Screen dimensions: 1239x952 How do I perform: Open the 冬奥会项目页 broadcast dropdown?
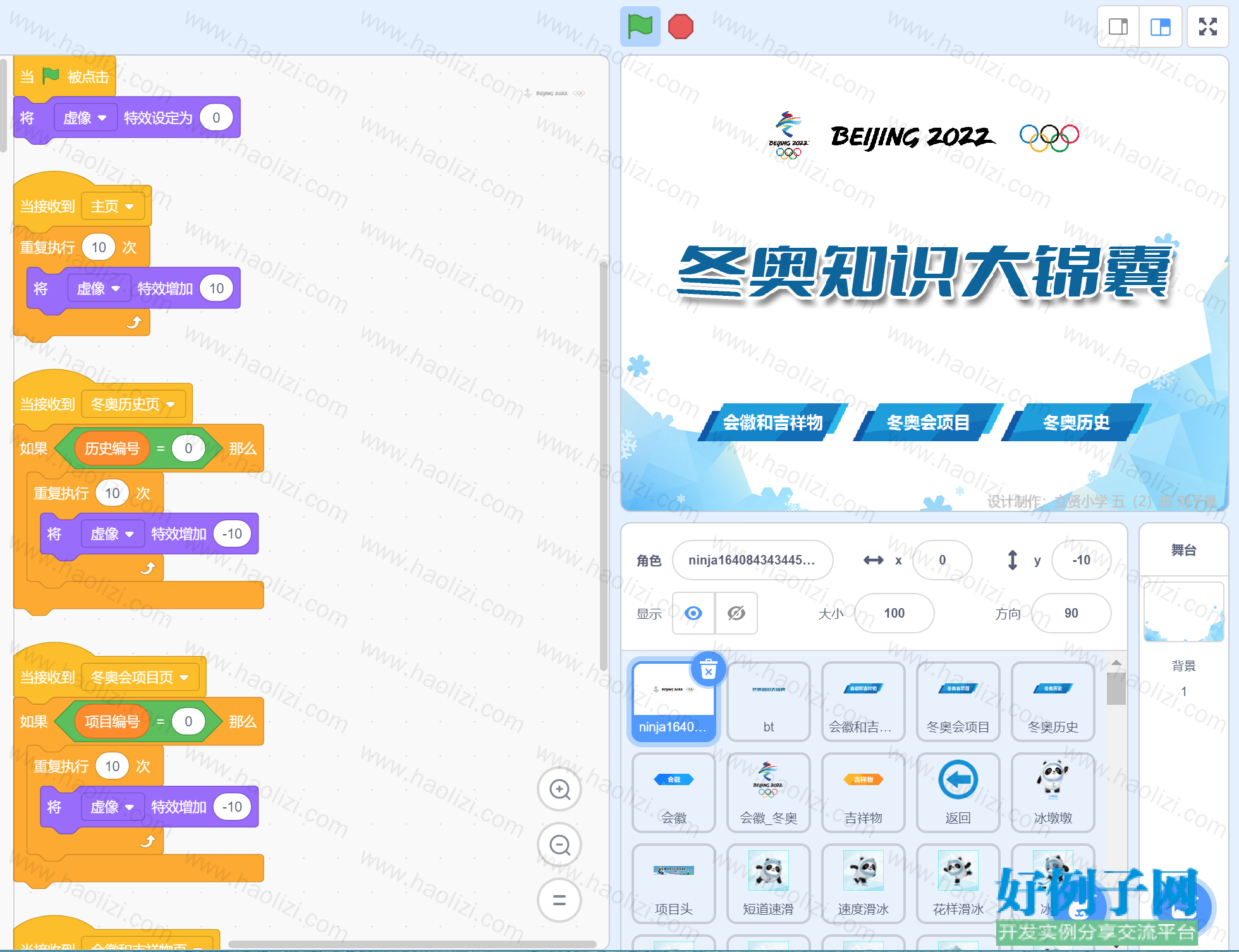pos(140,678)
